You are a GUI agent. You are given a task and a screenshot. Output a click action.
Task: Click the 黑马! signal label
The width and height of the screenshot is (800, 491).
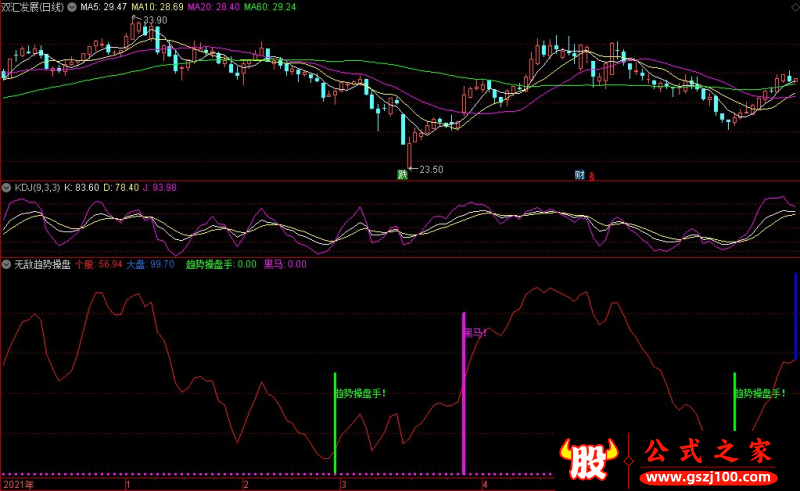(x=475, y=333)
